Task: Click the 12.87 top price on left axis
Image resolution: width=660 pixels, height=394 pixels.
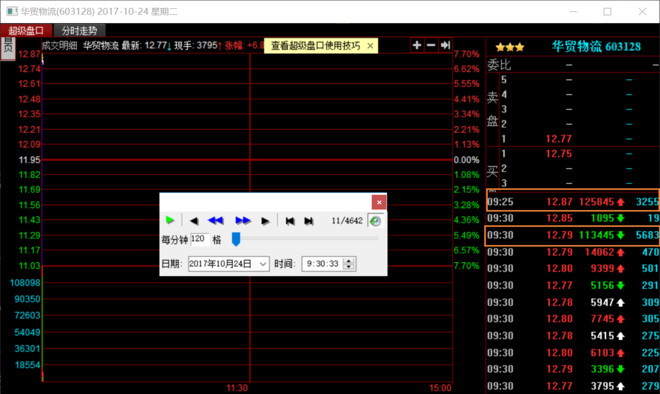Action: [x=29, y=54]
